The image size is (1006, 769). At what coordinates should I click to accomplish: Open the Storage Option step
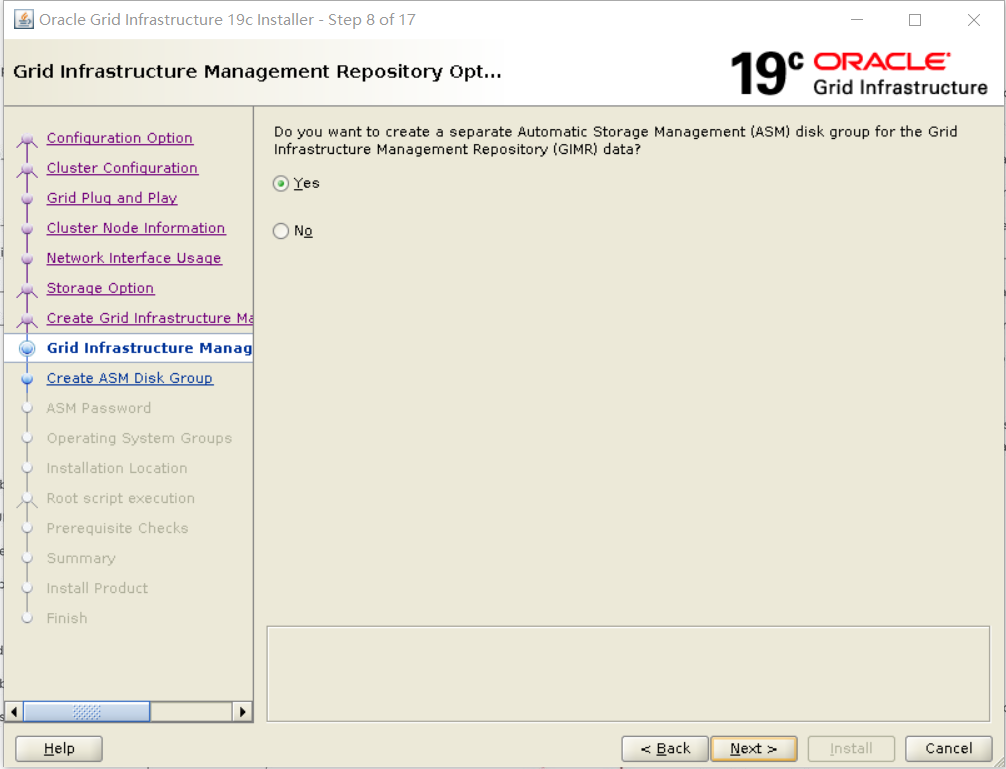coord(100,288)
